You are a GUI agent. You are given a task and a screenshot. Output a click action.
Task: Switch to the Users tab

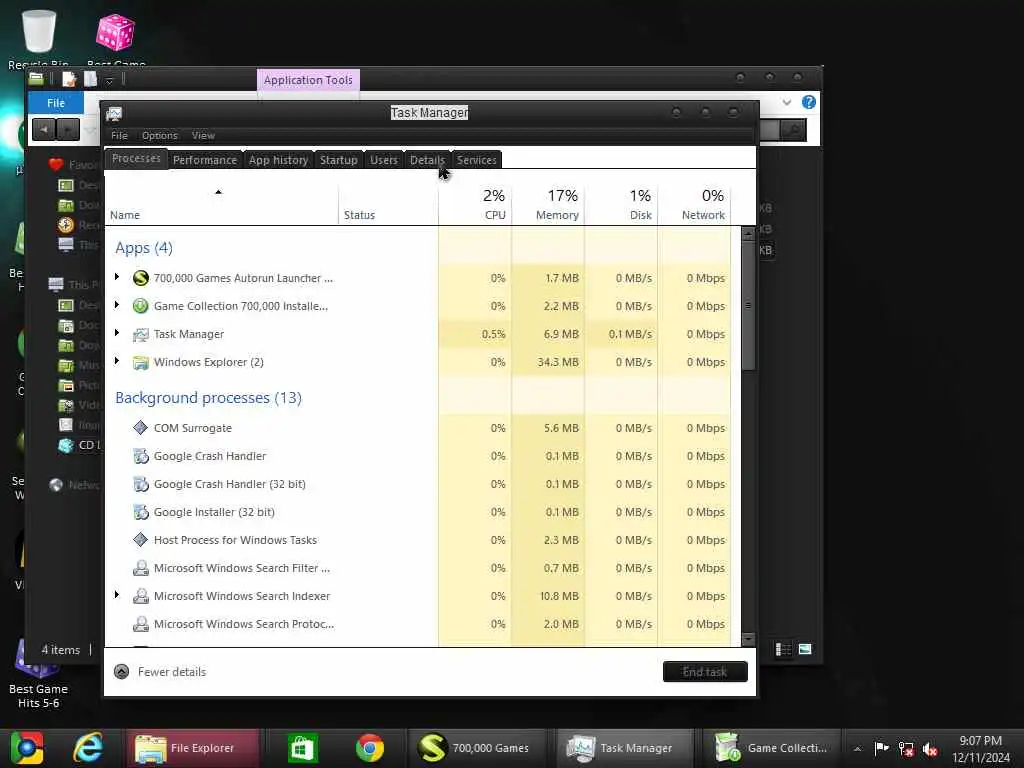[x=384, y=160]
